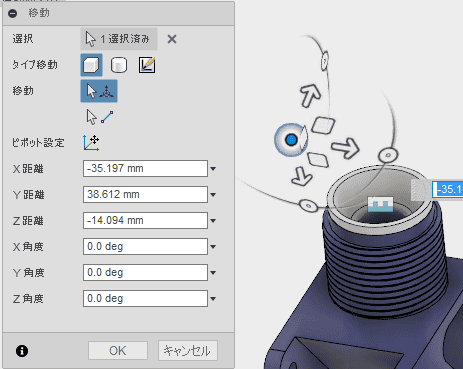
Task: Choose the Point to Point move icon
Action: [99, 117]
